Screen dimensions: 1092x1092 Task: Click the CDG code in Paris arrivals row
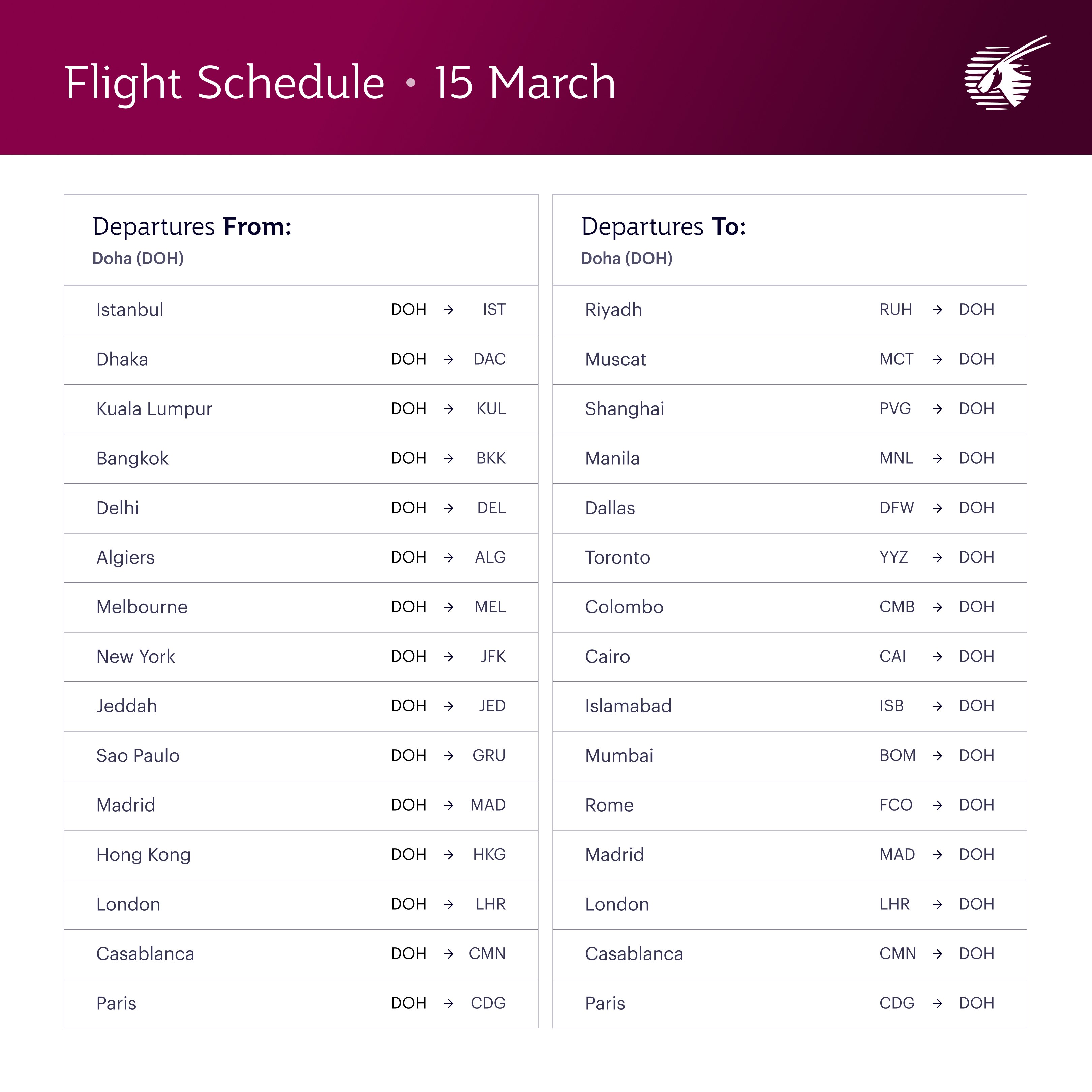[x=897, y=1003]
